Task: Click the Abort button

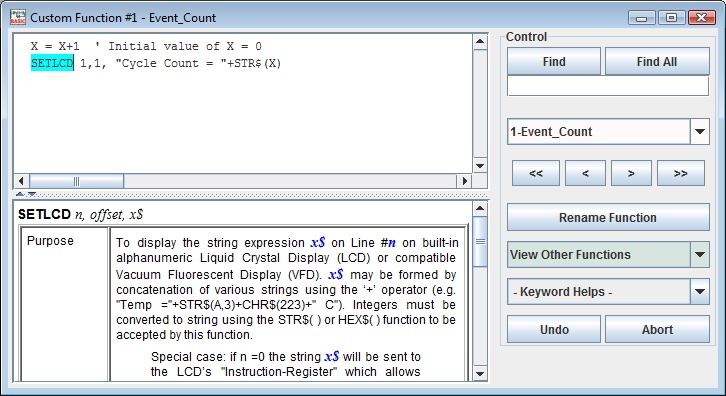Action: (657, 329)
